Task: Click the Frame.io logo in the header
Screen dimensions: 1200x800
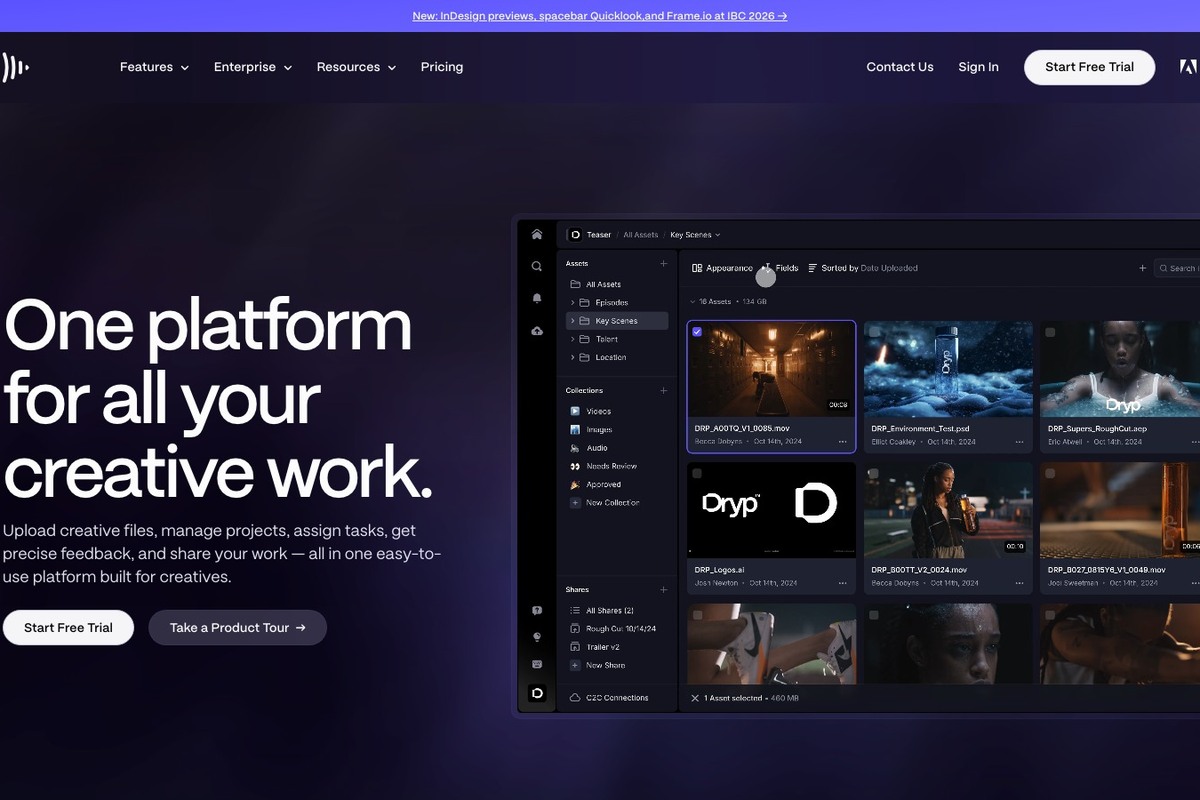Action: click(14, 67)
